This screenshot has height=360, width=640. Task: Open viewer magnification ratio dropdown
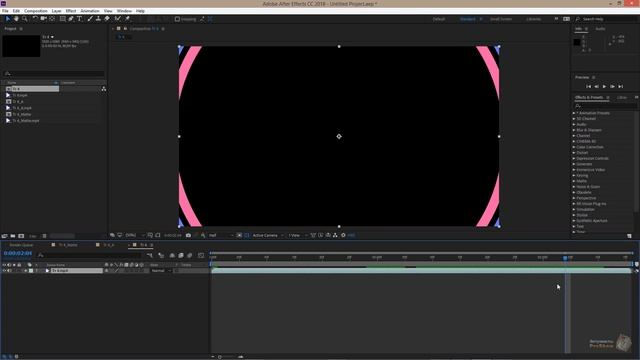[135, 236]
